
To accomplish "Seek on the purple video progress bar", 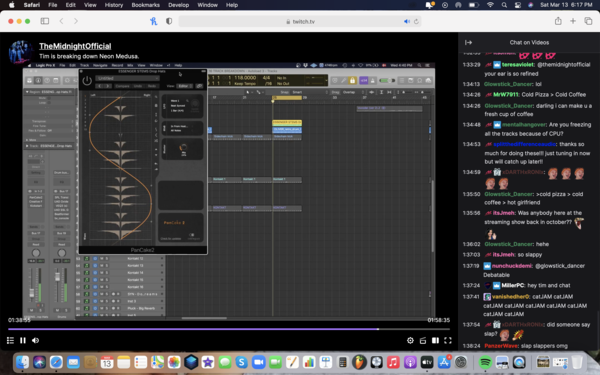I will click(229, 329).
